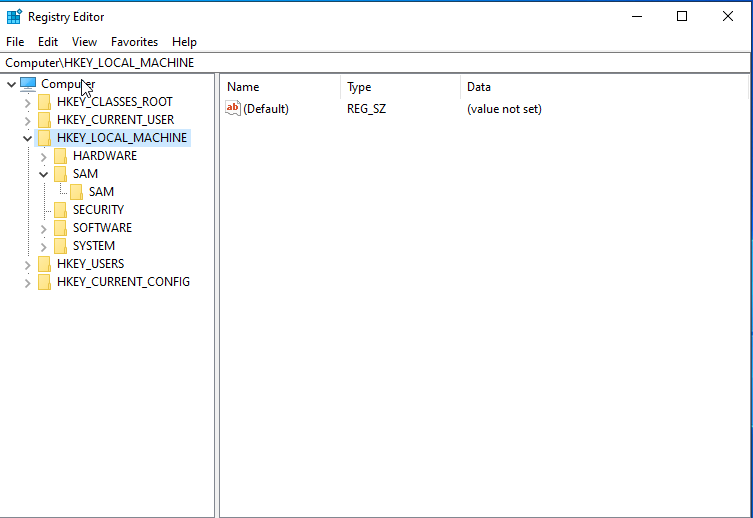Maximize the Registry Editor window

[682, 16]
